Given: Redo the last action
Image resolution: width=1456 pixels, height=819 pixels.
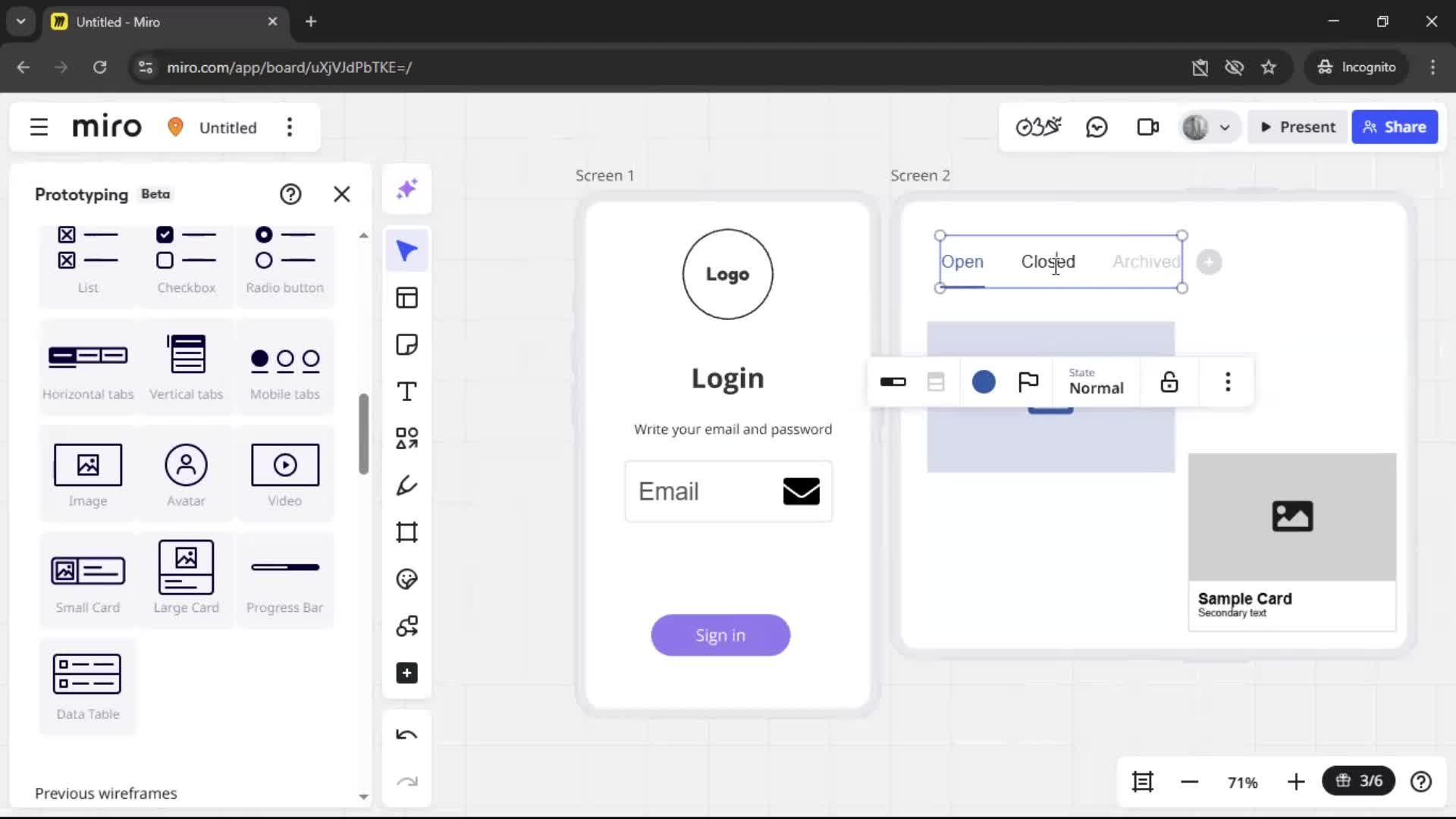Looking at the screenshot, I should [407, 782].
